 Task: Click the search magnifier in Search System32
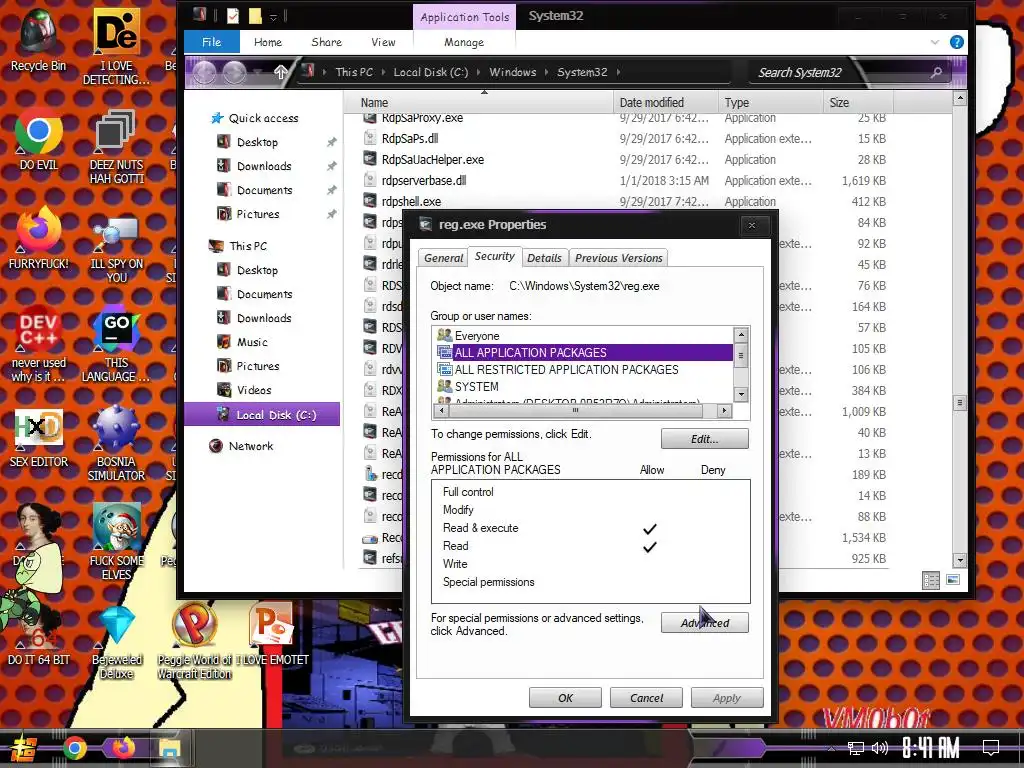pyautogui.click(x=936, y=72)
